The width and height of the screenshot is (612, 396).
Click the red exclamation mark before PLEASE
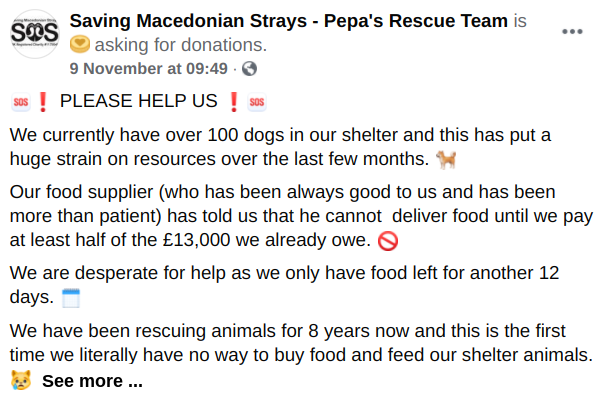pos(43,102)
